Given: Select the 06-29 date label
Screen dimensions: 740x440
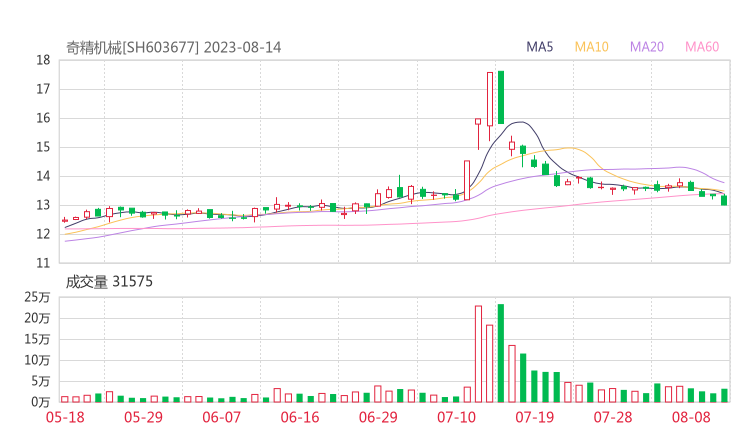Looking at the screenshot, I should [377, 417].
